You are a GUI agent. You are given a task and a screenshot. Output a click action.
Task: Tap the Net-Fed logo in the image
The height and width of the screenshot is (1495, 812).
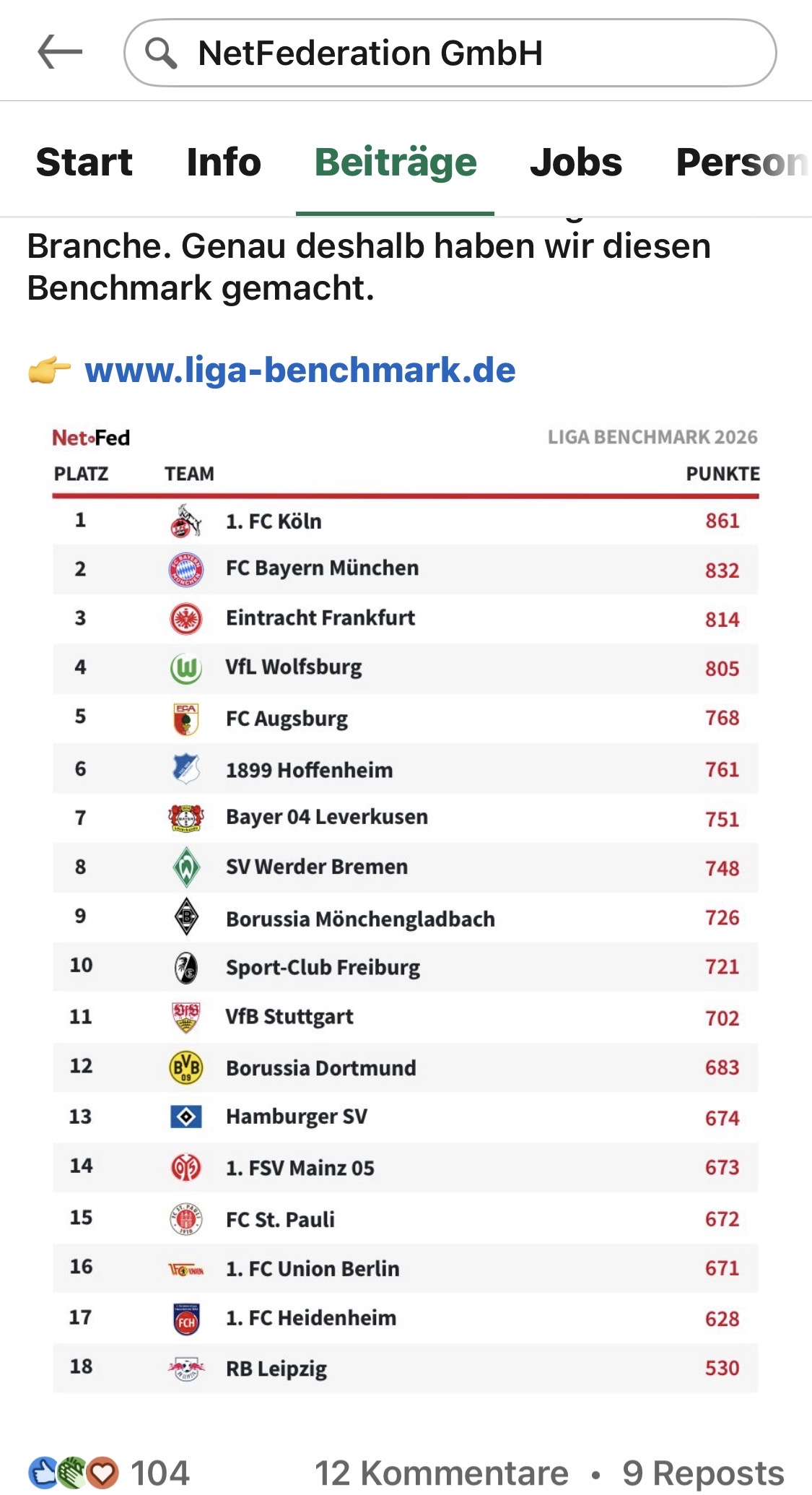tap(91, 438)
